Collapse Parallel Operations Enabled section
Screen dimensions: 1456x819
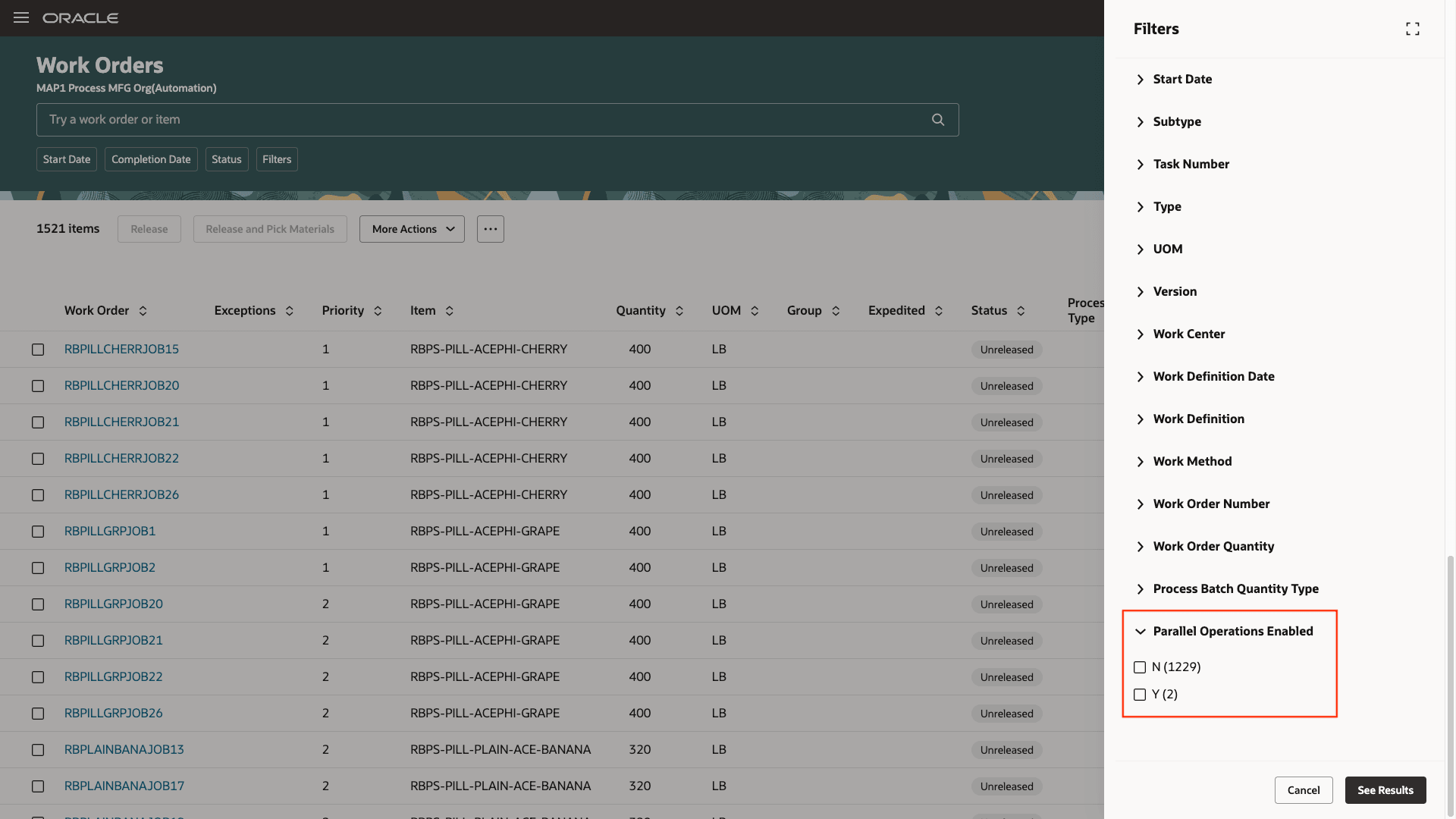[1141, 631]
